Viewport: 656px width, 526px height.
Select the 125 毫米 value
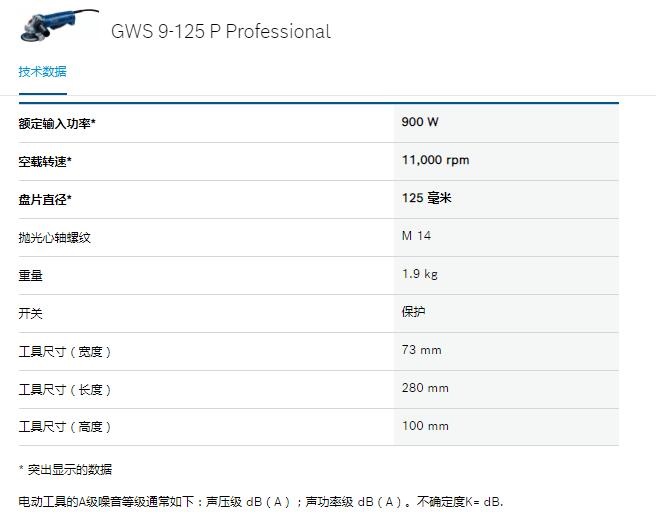pyautogui.click(x=426, y=198)
